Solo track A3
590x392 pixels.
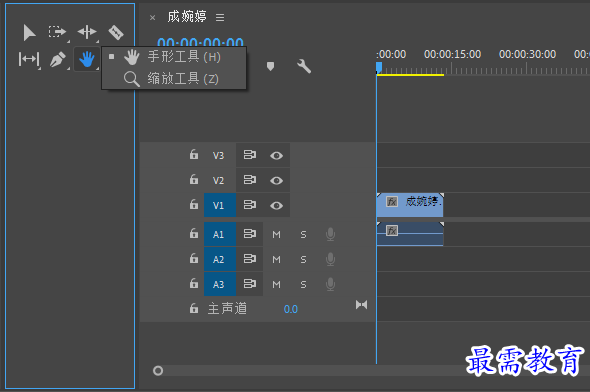tap(303, 285)
